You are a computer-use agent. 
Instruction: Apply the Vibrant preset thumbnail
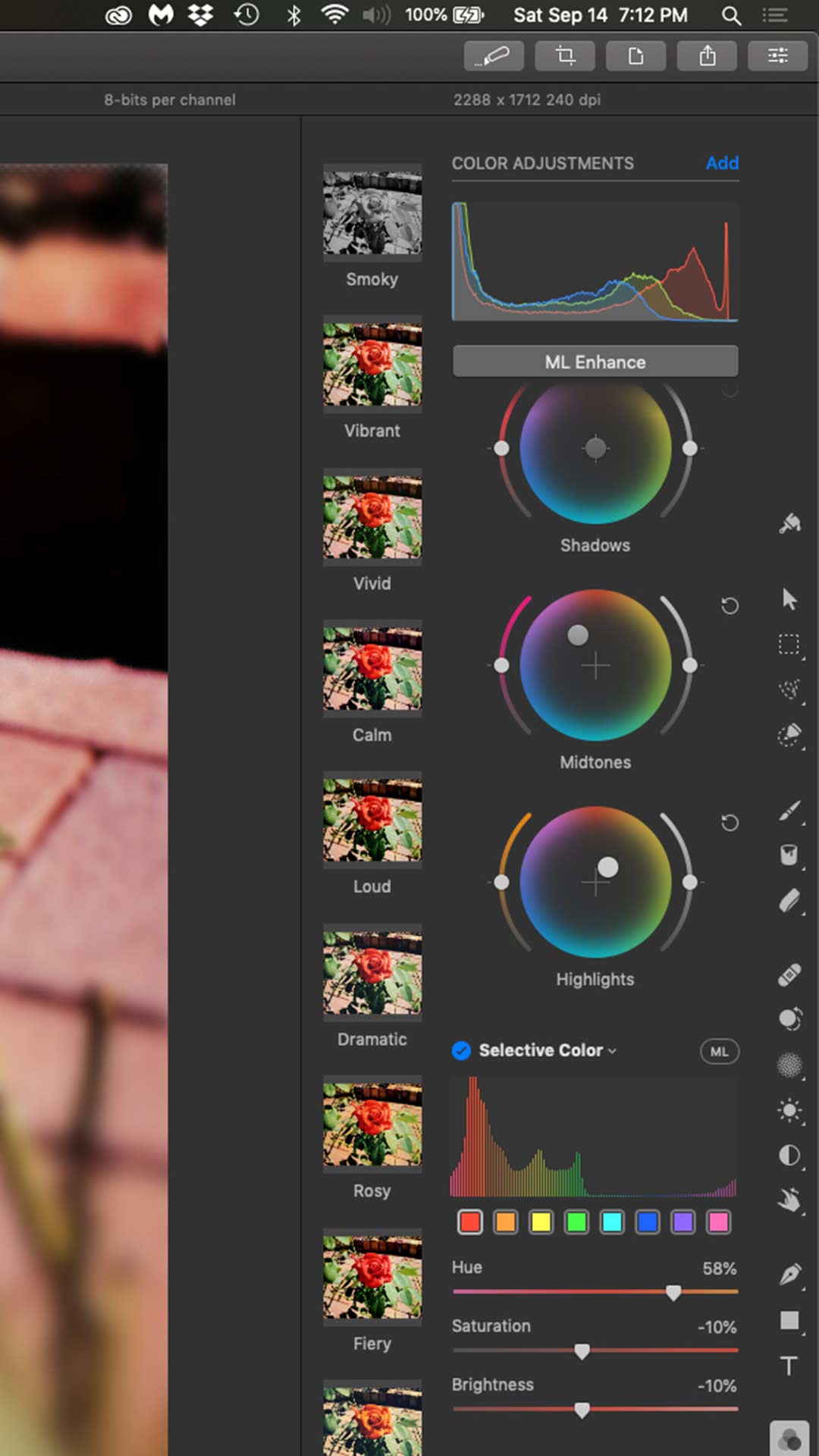372,365
